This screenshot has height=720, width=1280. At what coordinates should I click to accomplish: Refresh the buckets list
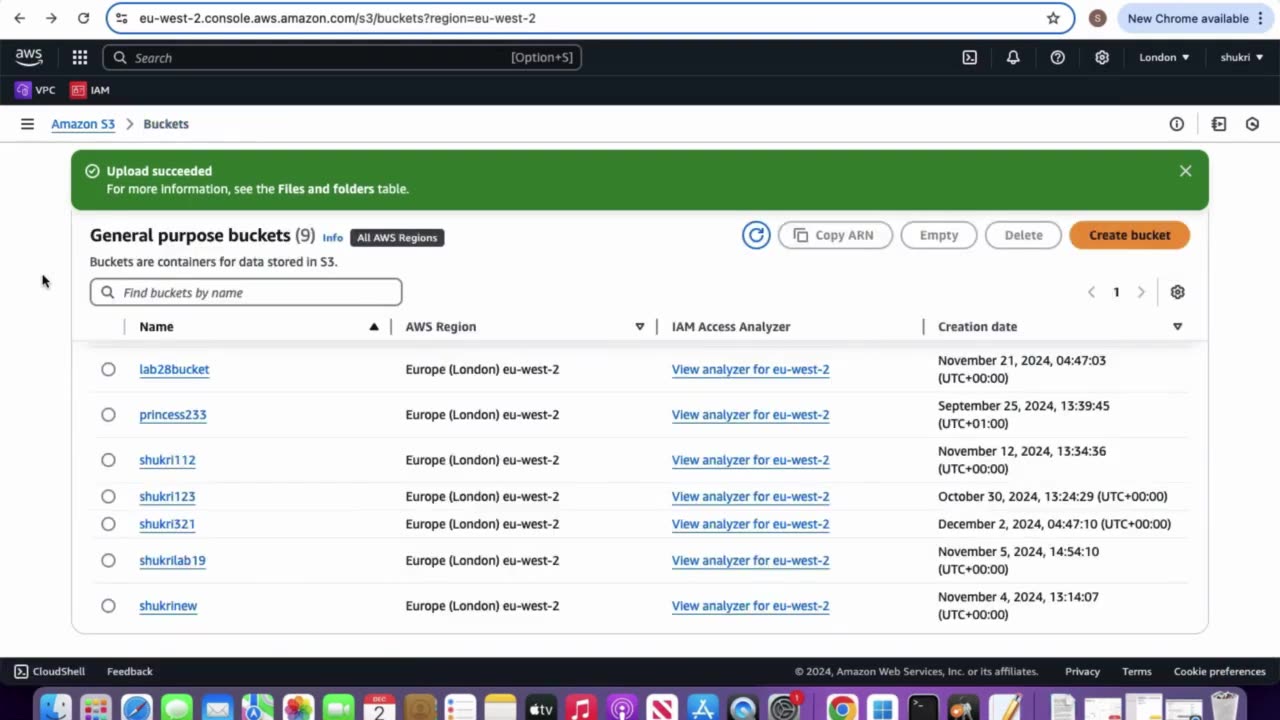click(756, 235)
